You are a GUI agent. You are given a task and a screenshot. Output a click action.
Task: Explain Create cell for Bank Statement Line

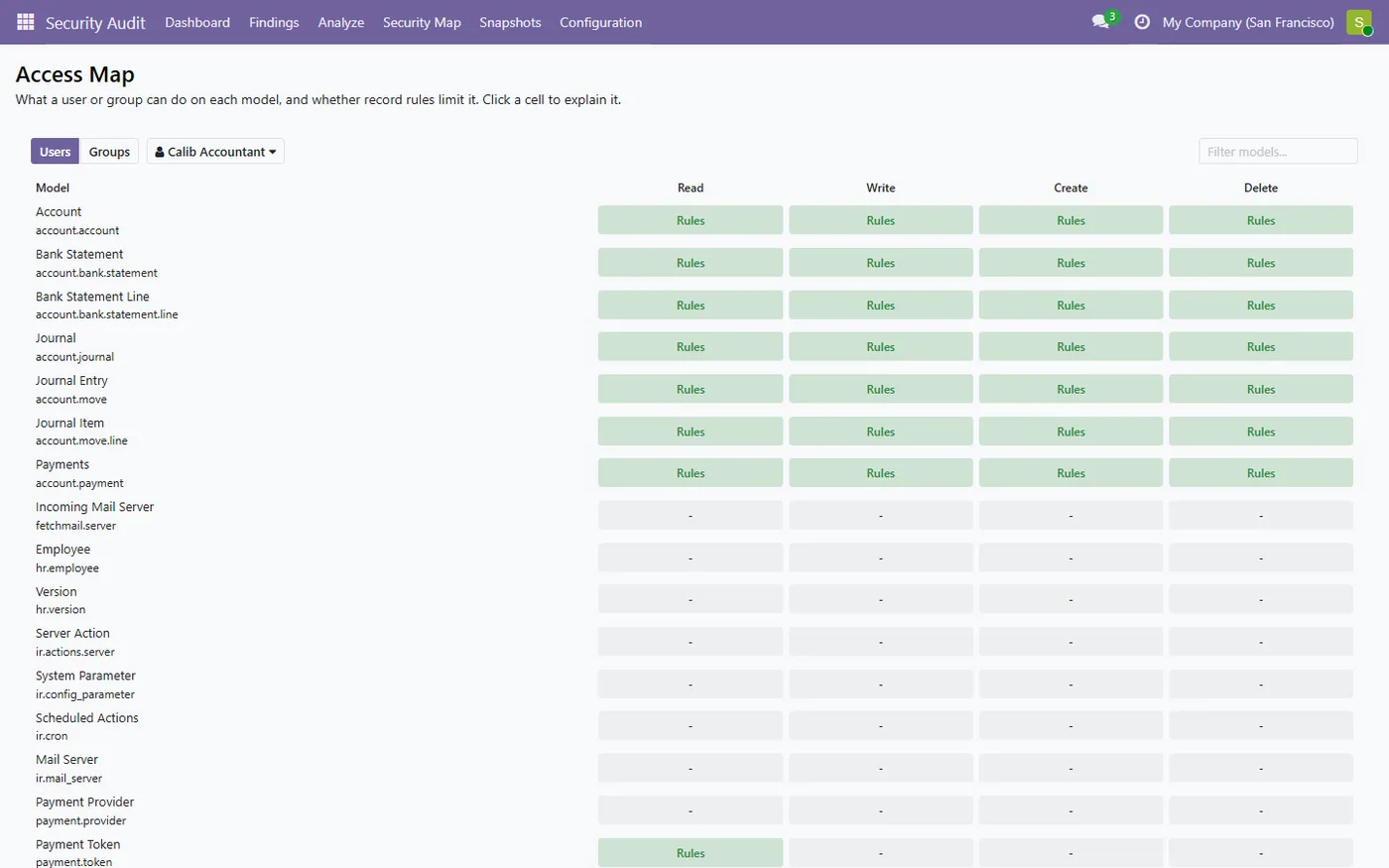click(1071, 306)
